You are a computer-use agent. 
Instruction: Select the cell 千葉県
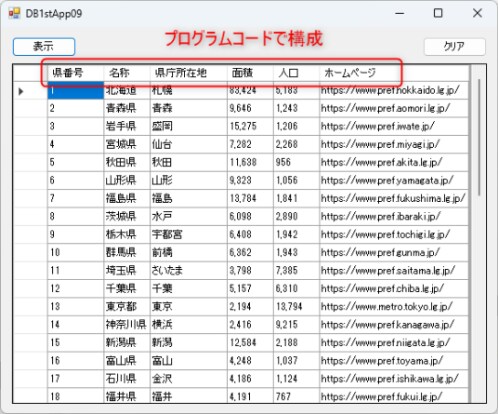[127, 288]
